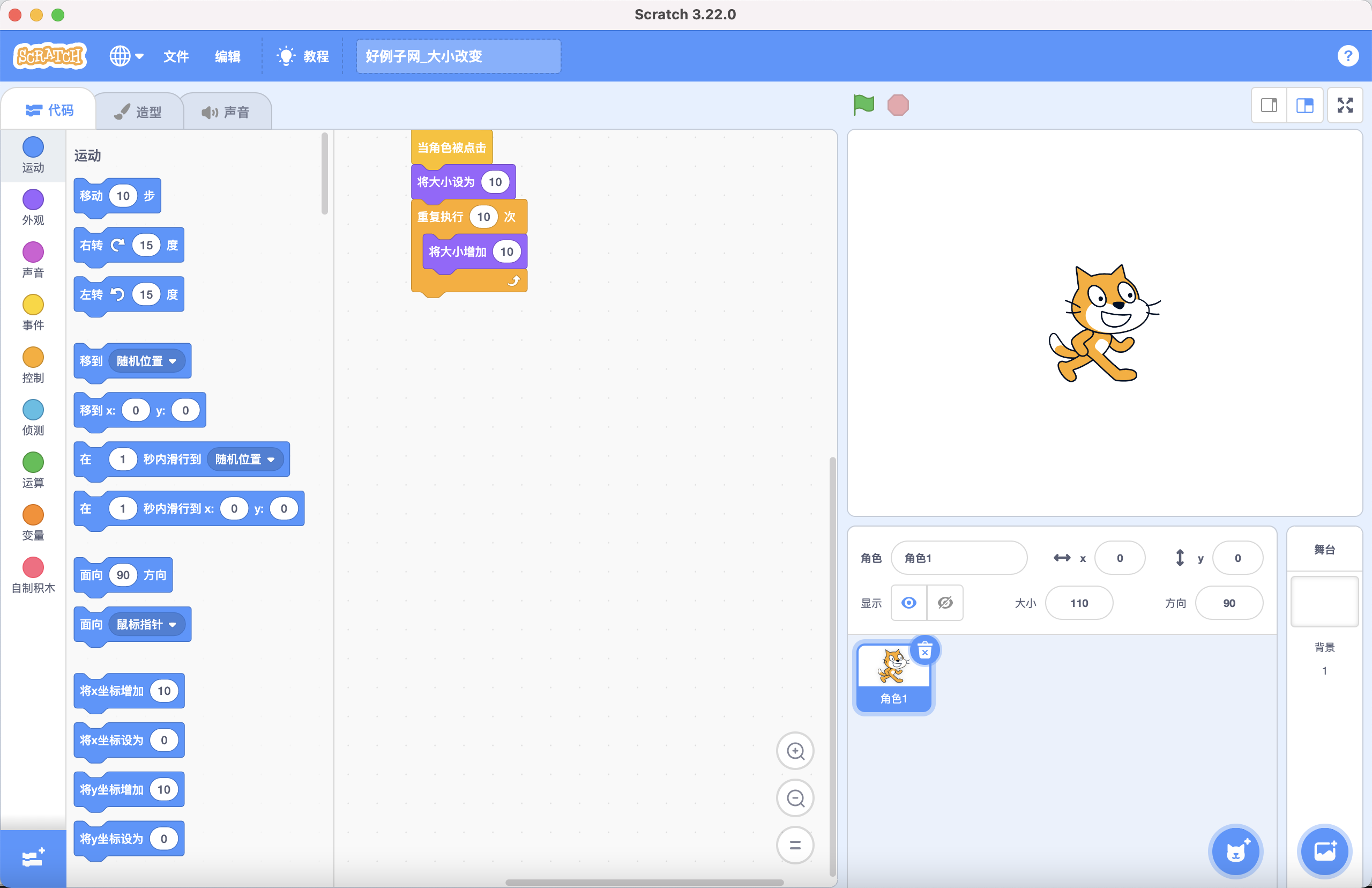Click the Scratch logo
Screen dimensions: 1372x888
(x=50, y=56)
